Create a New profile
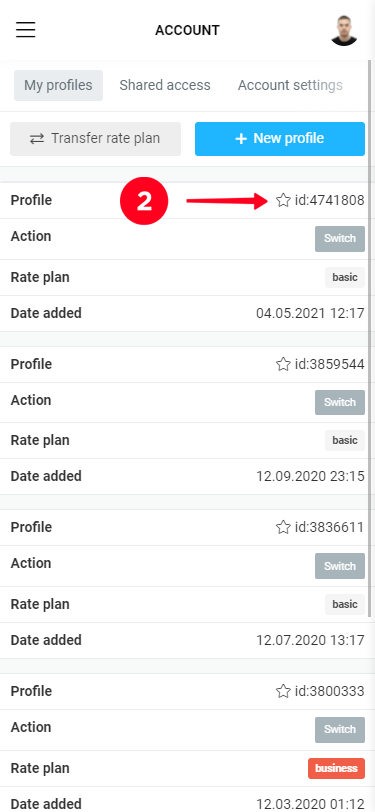Viewport: 375px width, 812px height. pos(280,139)
